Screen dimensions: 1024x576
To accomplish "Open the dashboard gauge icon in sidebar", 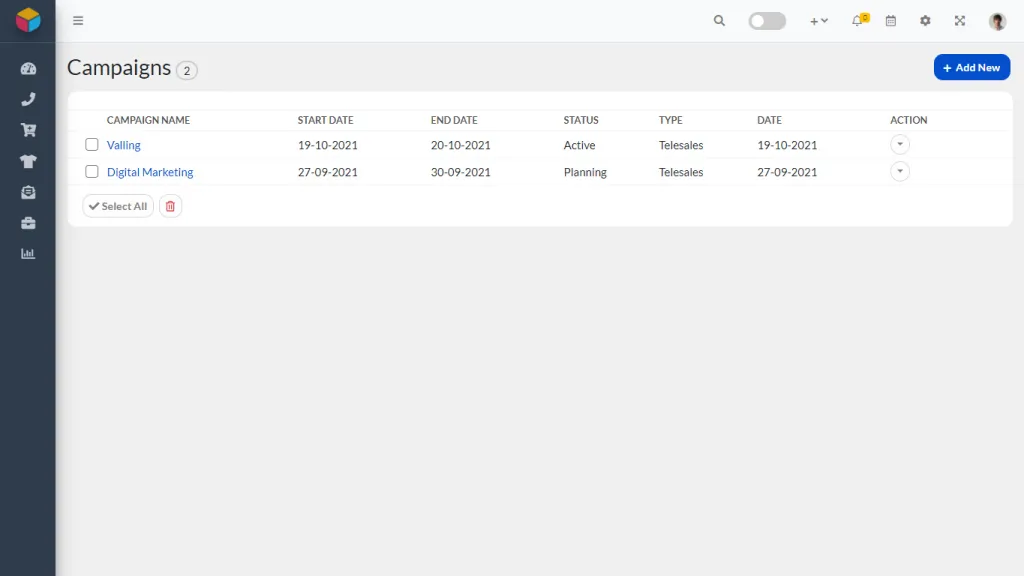I will point(28,69).
